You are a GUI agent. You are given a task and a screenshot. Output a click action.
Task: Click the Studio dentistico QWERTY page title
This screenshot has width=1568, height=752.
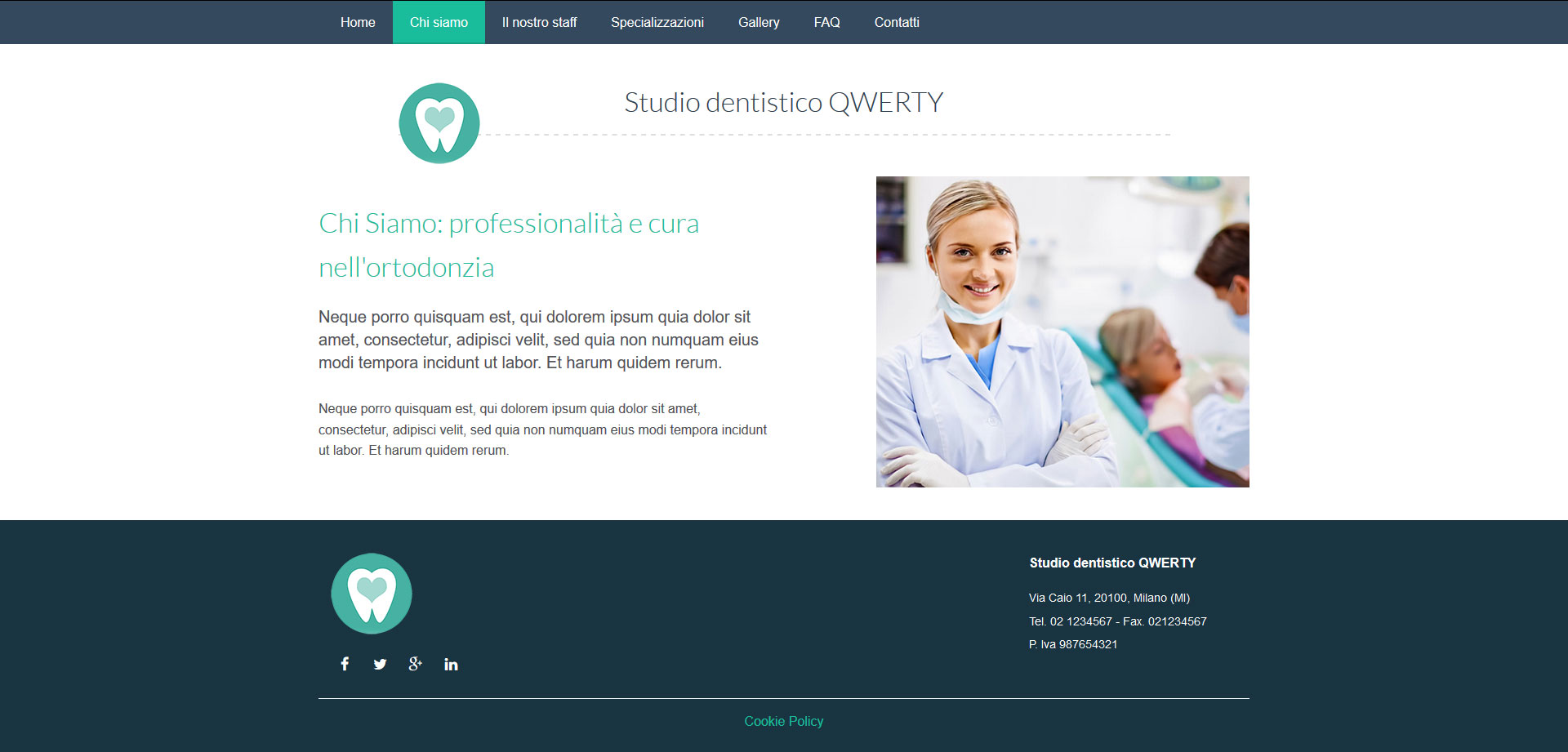784,102
